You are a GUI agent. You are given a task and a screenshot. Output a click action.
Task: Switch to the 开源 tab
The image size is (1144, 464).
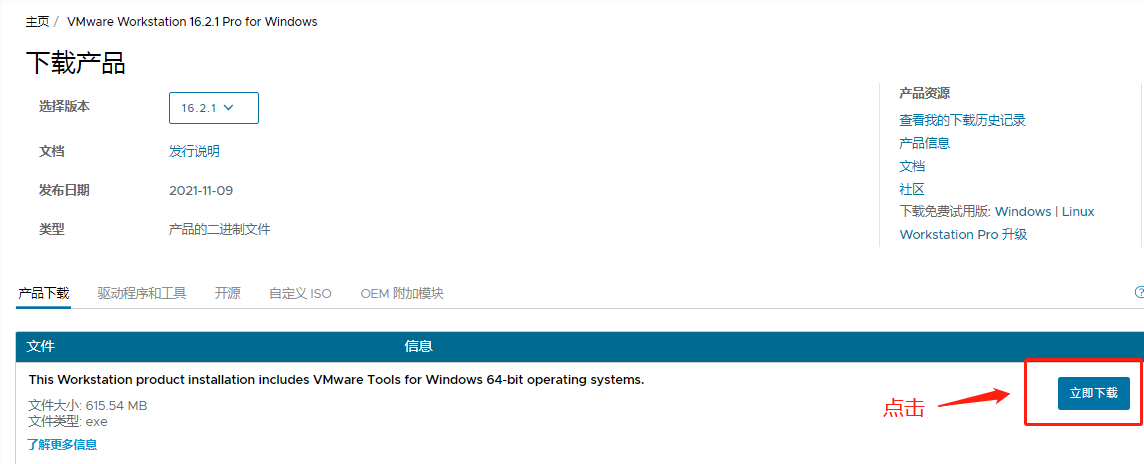pyautogui.click(x=228, y=293)
